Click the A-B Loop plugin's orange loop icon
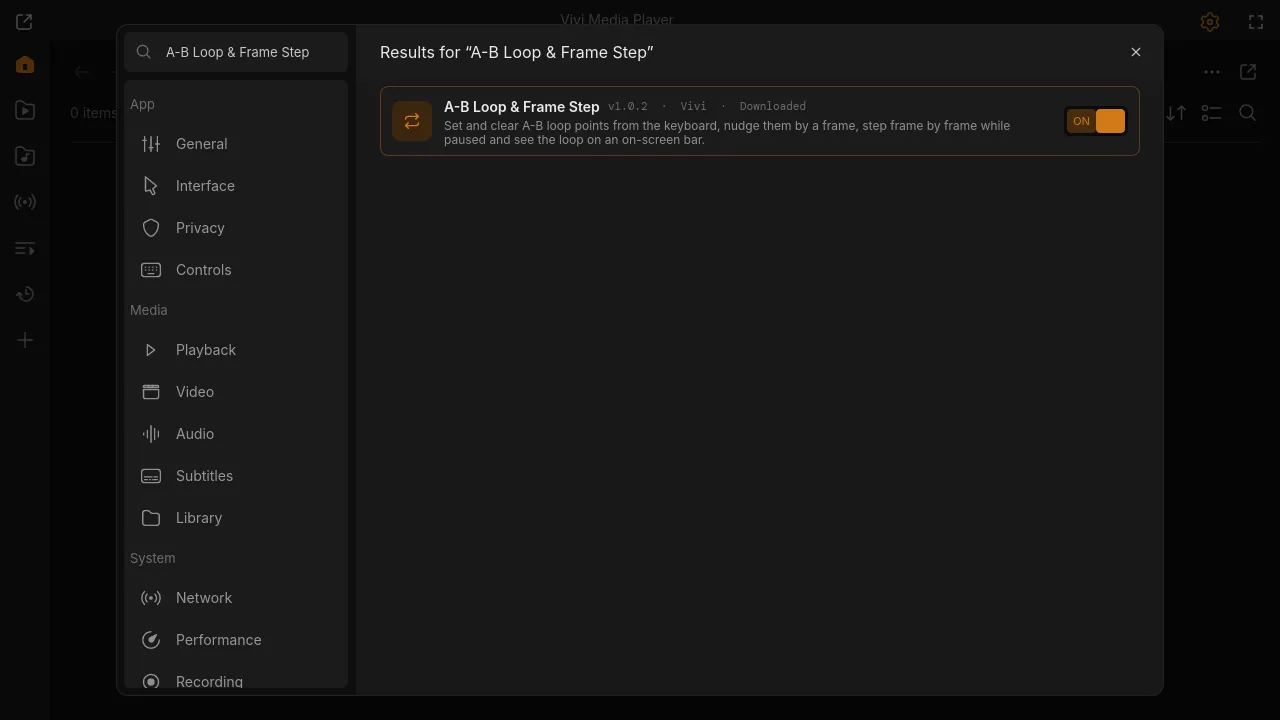The width and height of the screenshot is (1280, 720). click(412, 121)
